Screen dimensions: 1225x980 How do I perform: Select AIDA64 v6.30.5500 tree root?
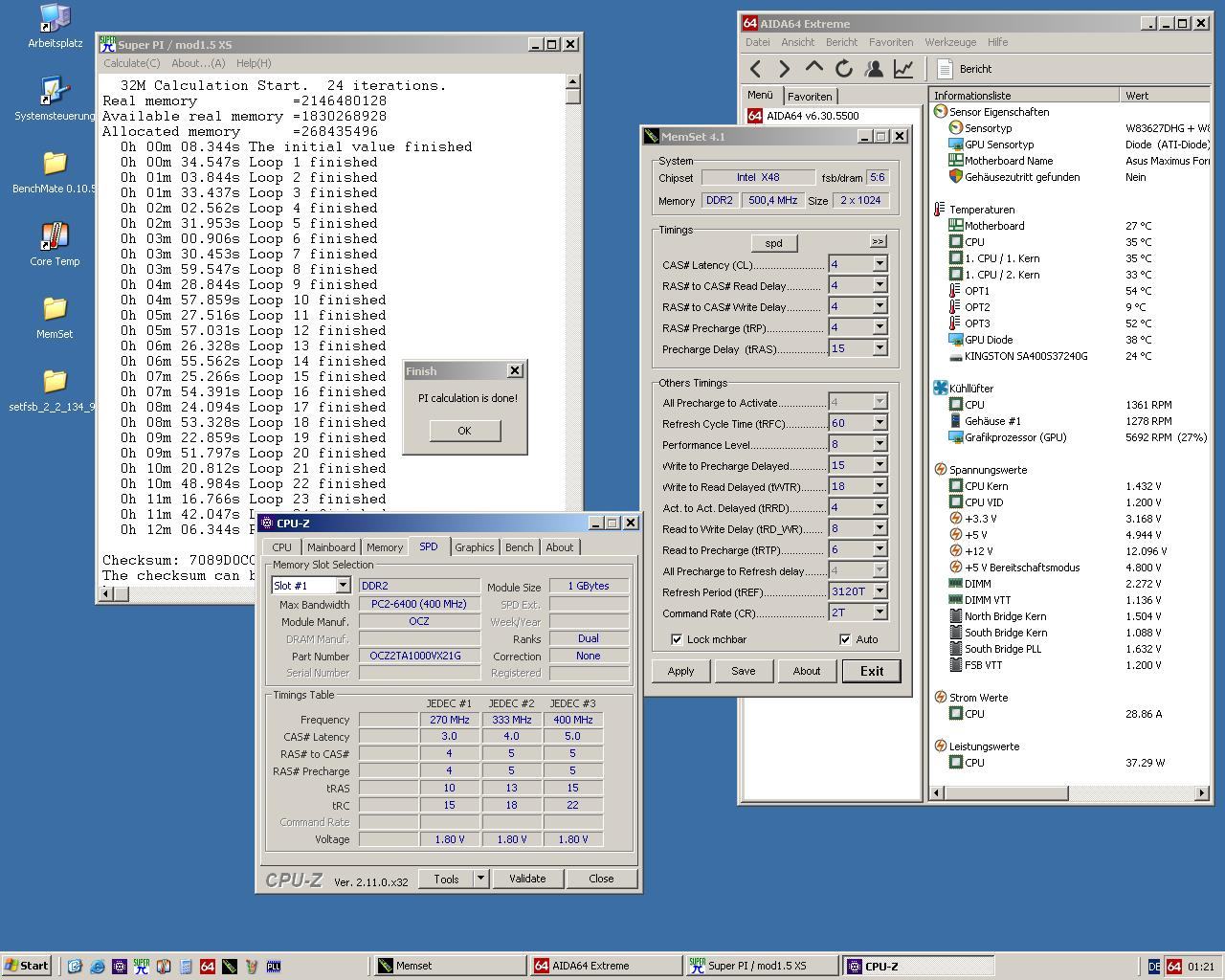click(x=804, y=116)
